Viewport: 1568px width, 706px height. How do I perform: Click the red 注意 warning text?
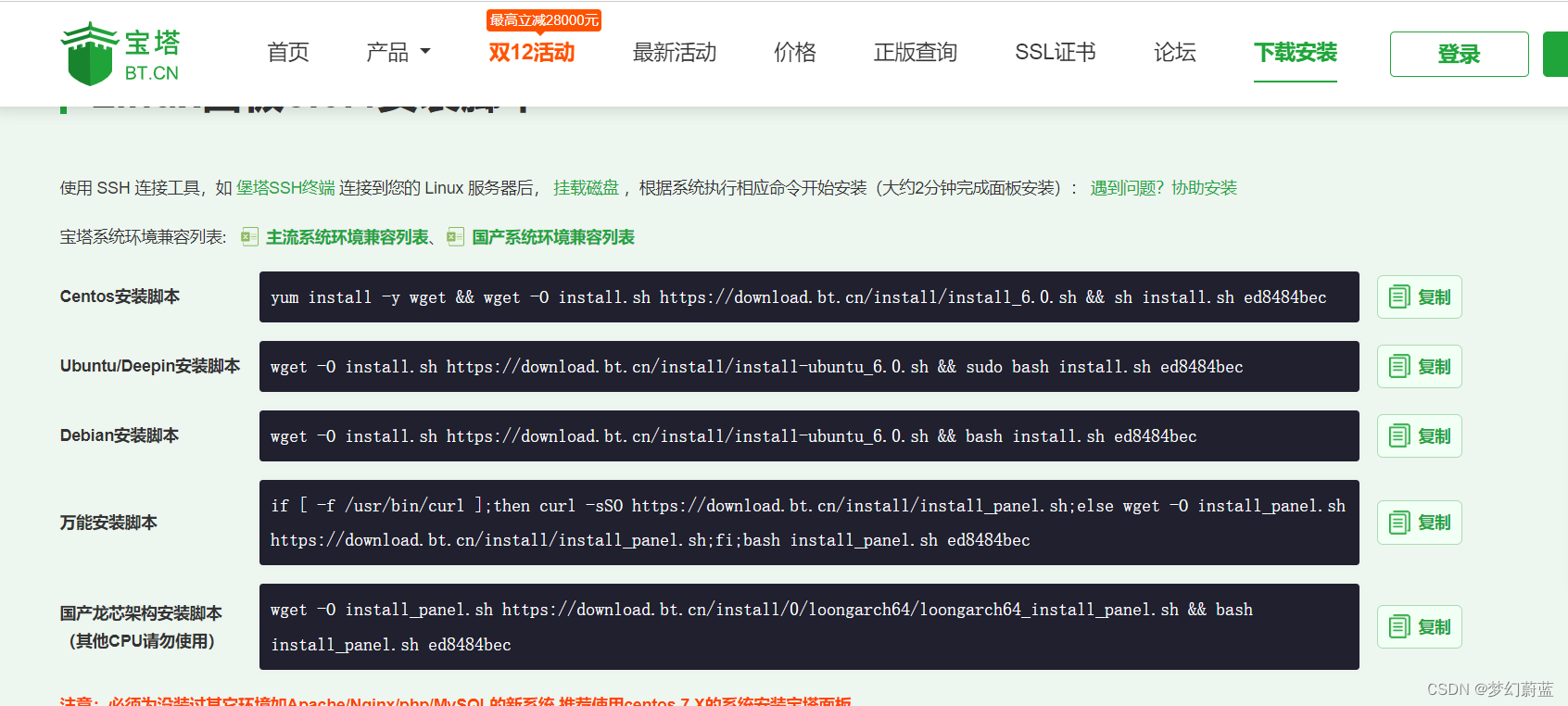pyautogui.click(x=456, y=700)
